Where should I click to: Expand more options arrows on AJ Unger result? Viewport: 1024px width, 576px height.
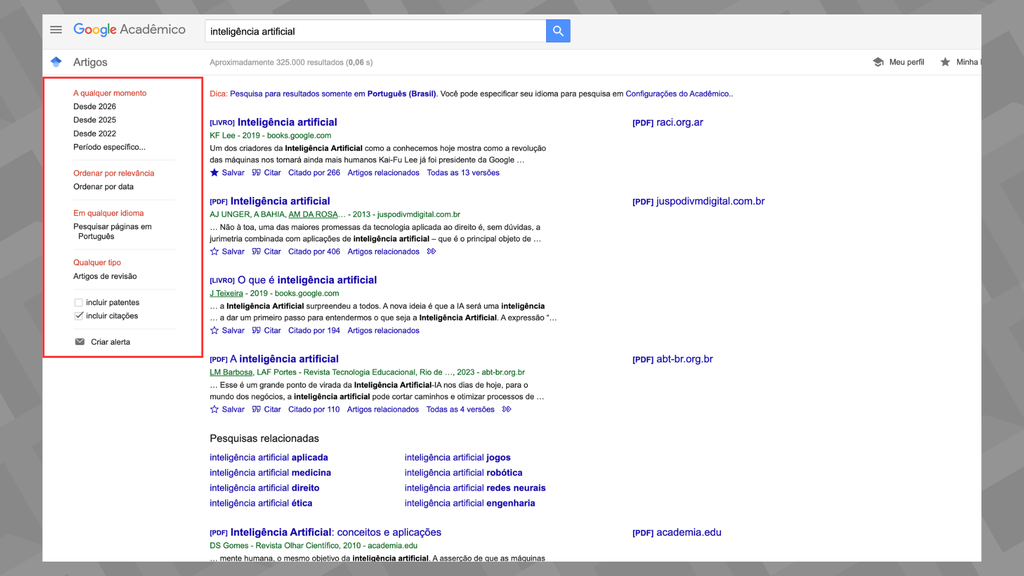pos(432,251)
